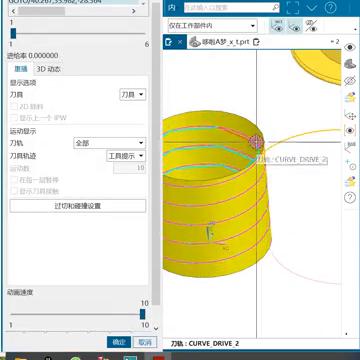
Task: Click the 动画速度 slider handle
Action: pos(143,314)
